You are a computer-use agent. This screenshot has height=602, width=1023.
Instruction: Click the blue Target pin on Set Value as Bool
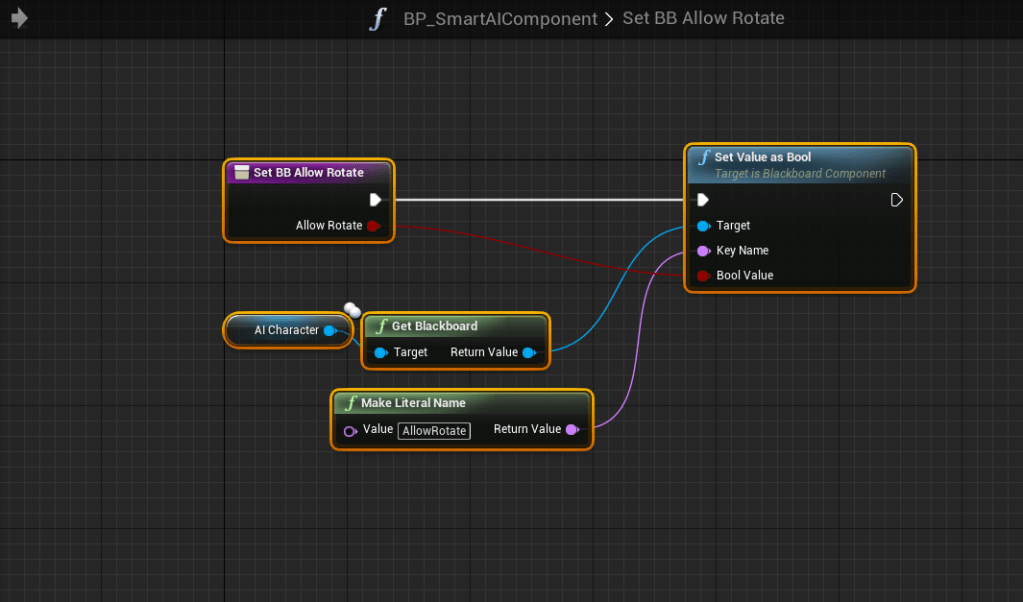pyautogui.click(x=703, y=226)
